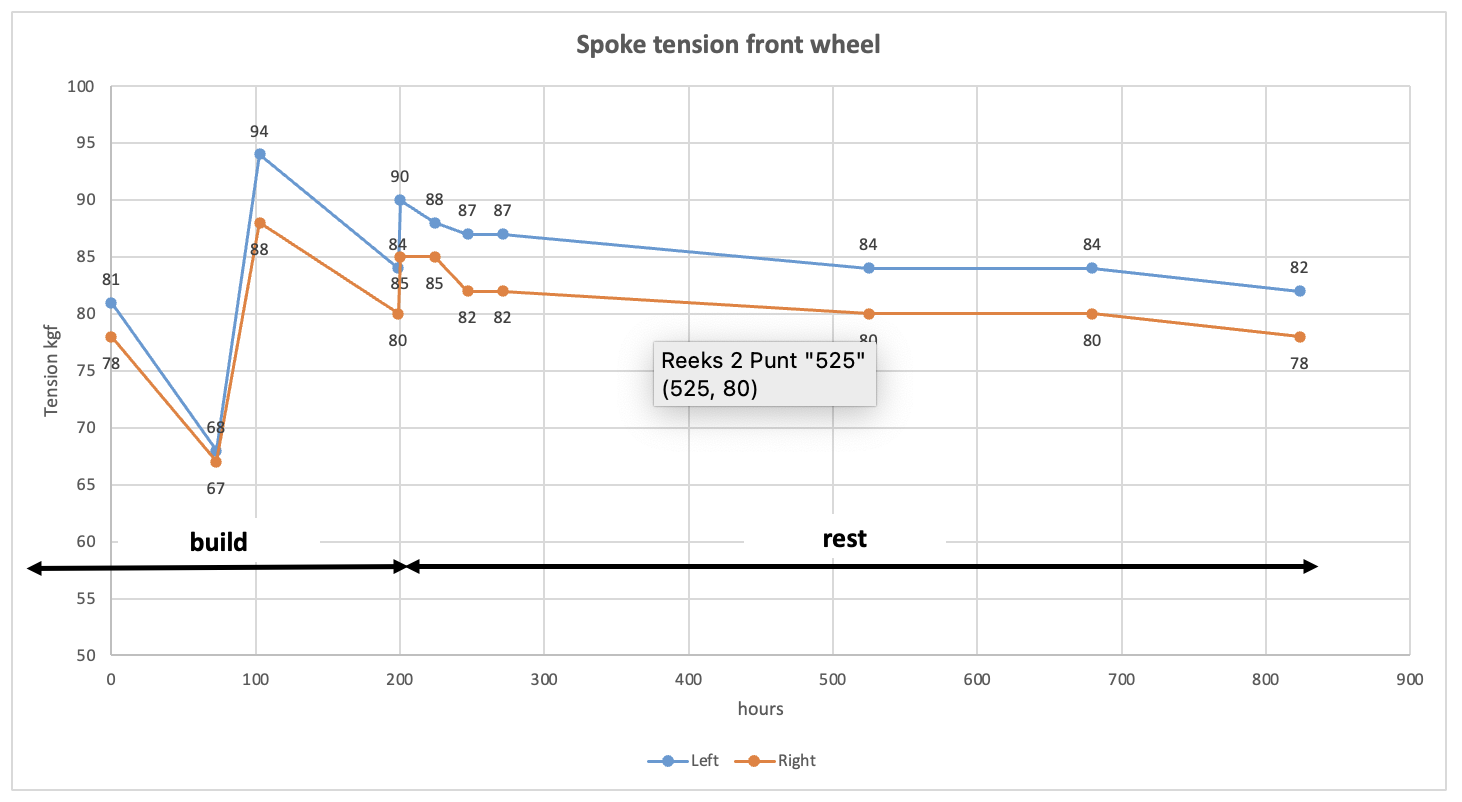Select the long double arrow under 'rest'
Viewport: 1462px width, 802px height.
(862, 567)
